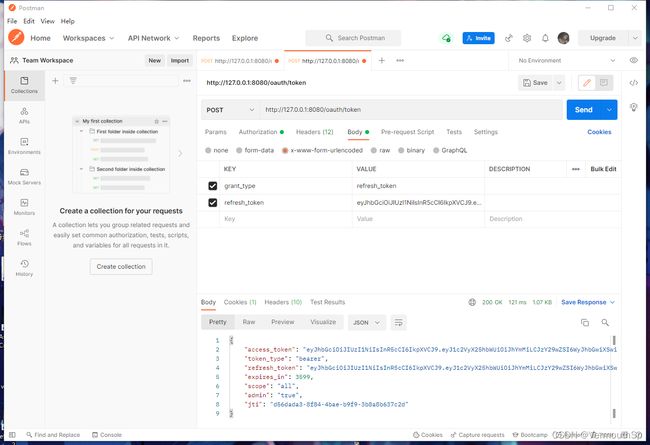
Task: Open the JSON format dropdown
Action: coord(366,322)
